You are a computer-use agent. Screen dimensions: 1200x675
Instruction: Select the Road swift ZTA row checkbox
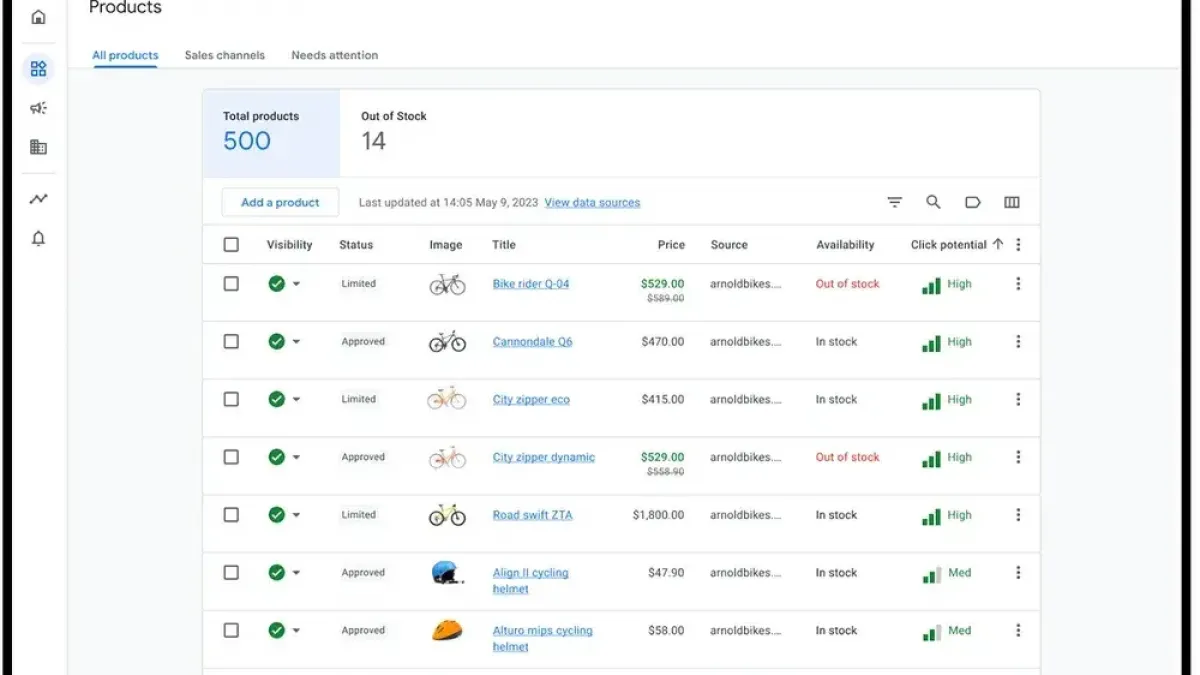[231, 515]
